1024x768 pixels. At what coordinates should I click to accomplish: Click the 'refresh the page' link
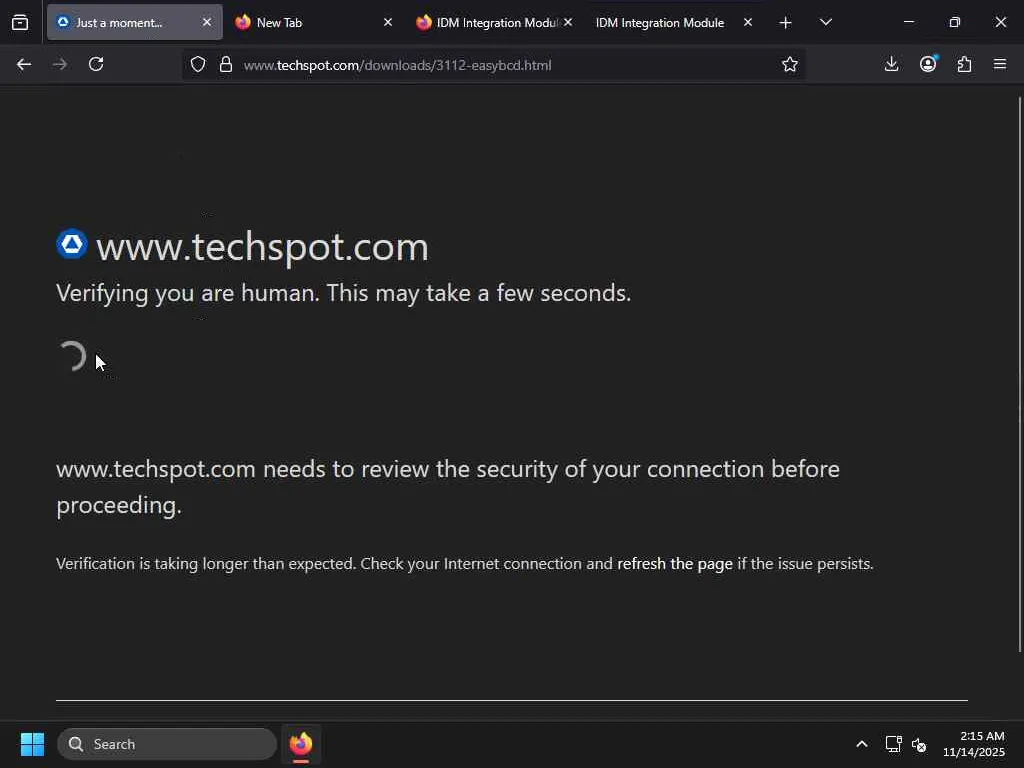tap(675, 564)
